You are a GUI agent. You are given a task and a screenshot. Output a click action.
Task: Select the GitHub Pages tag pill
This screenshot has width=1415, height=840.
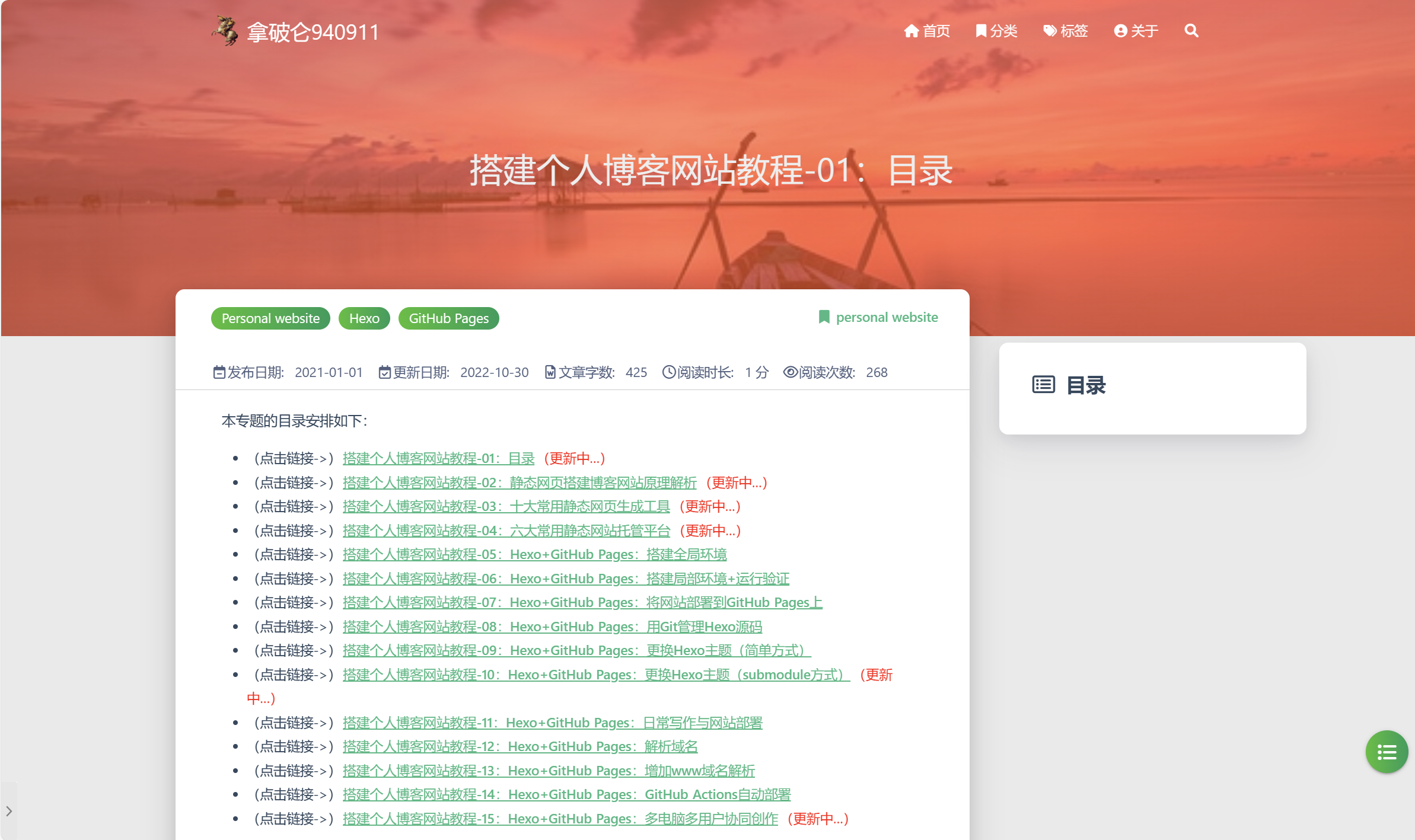(448, 318)
